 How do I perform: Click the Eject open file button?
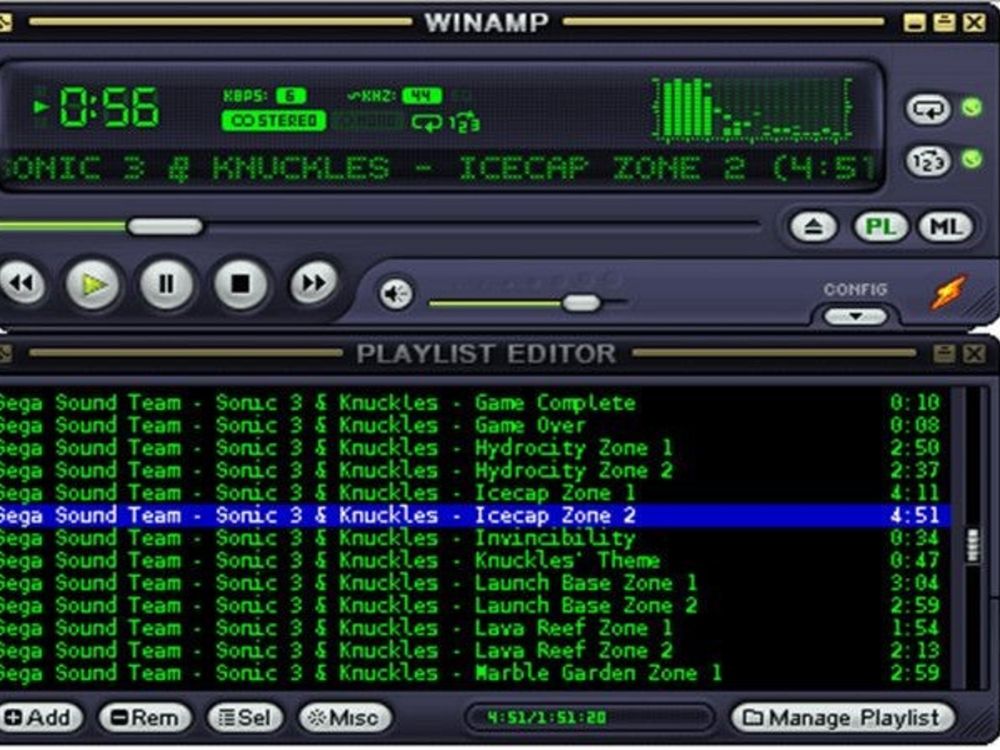pyautogui.click(x=813, y=227)
